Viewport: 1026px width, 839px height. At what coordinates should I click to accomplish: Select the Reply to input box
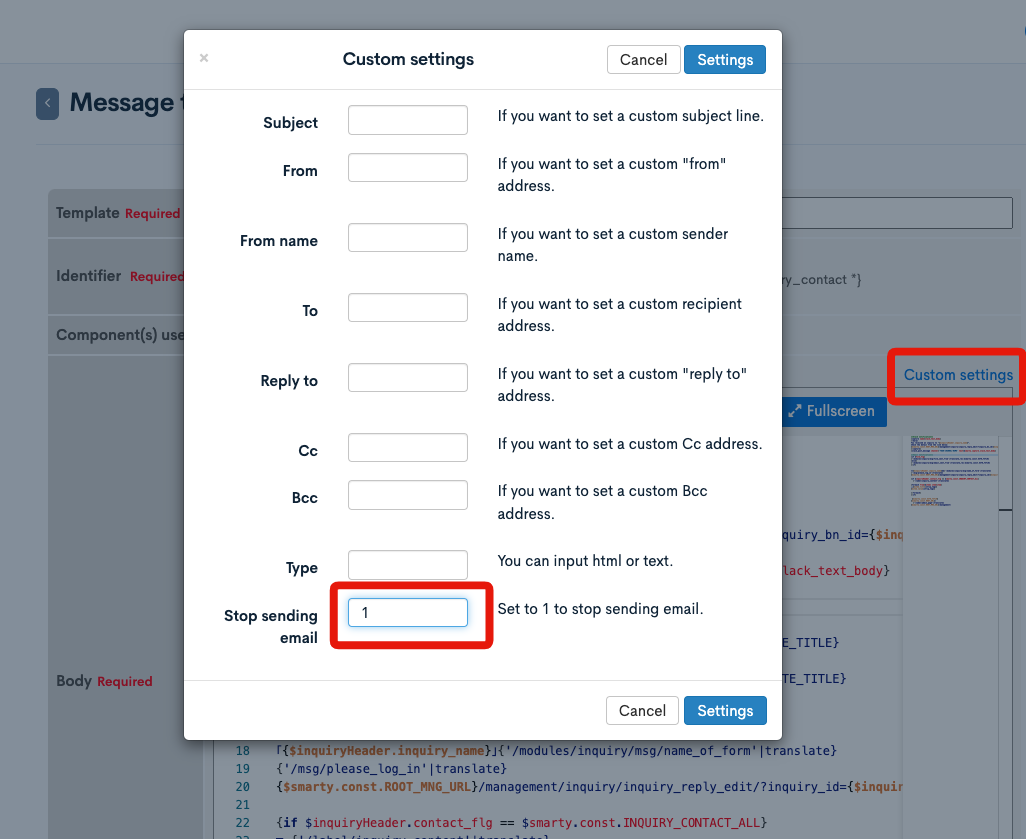coord(407,377)
